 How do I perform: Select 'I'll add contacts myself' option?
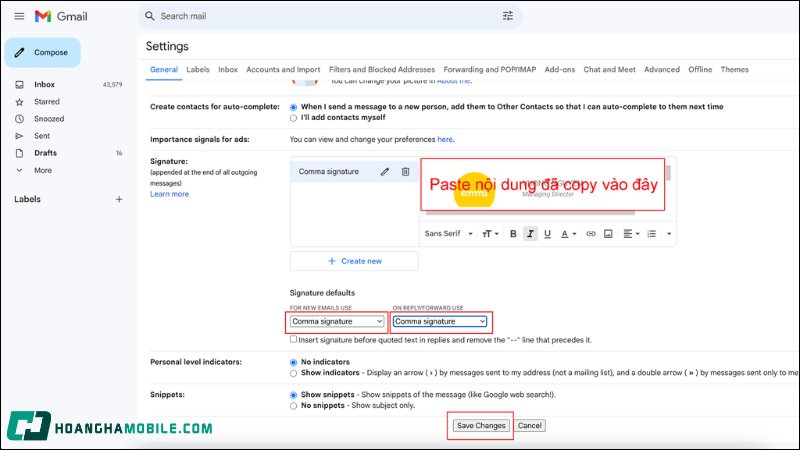293,117
